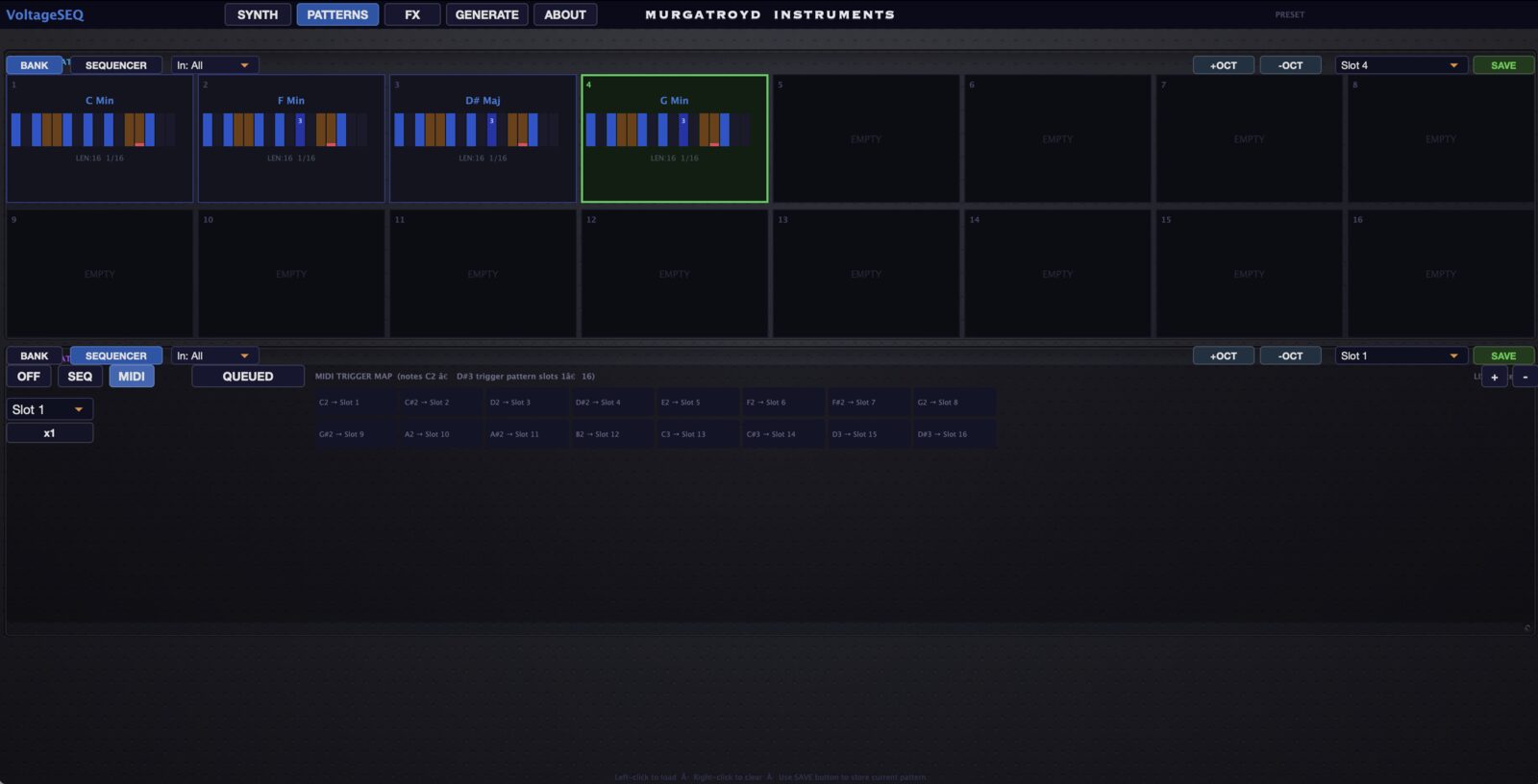Click +OCT in the lower panel
This screenshot has width=1538, height=784.
[x=1224, y=355]
